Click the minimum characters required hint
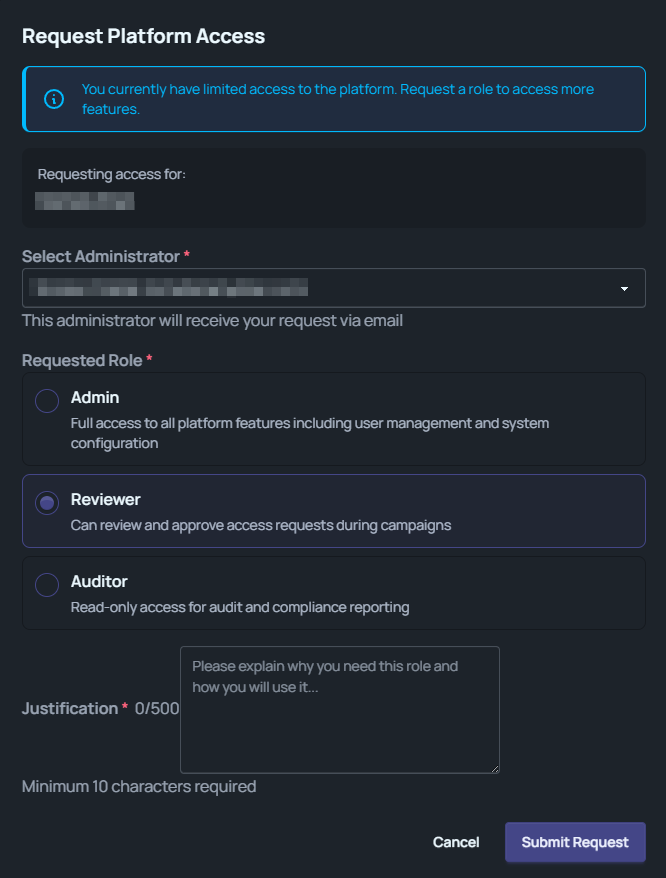The width and height of the screenshot is (666, 878). 139,787
